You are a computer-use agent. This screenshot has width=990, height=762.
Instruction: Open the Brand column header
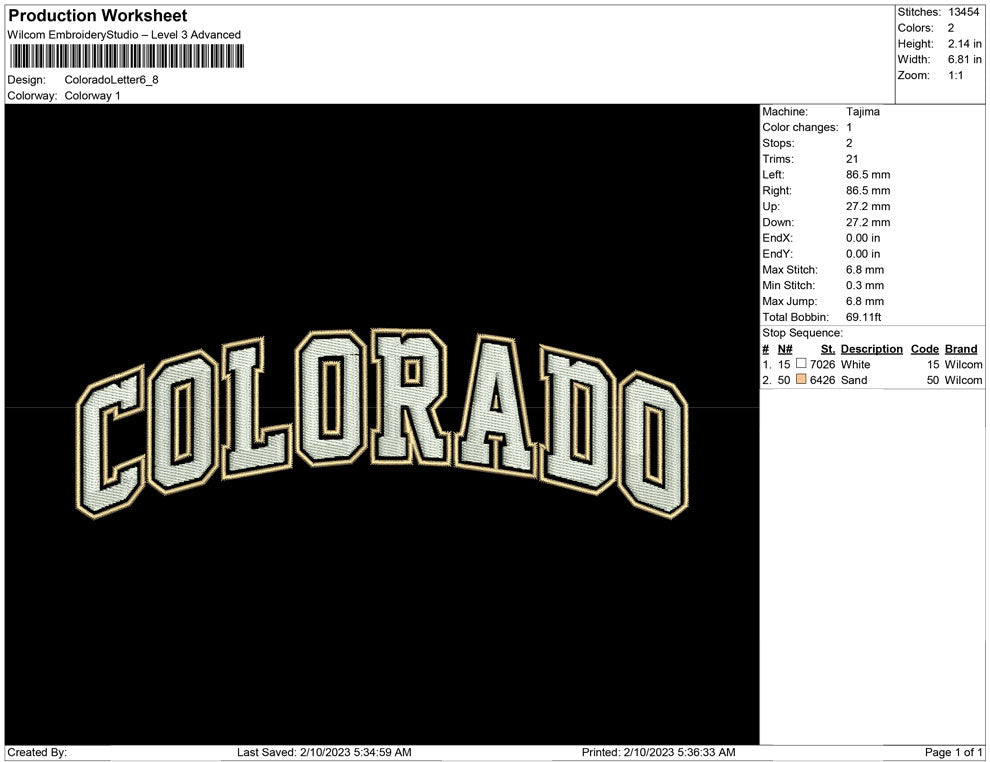tap(960, 349)
